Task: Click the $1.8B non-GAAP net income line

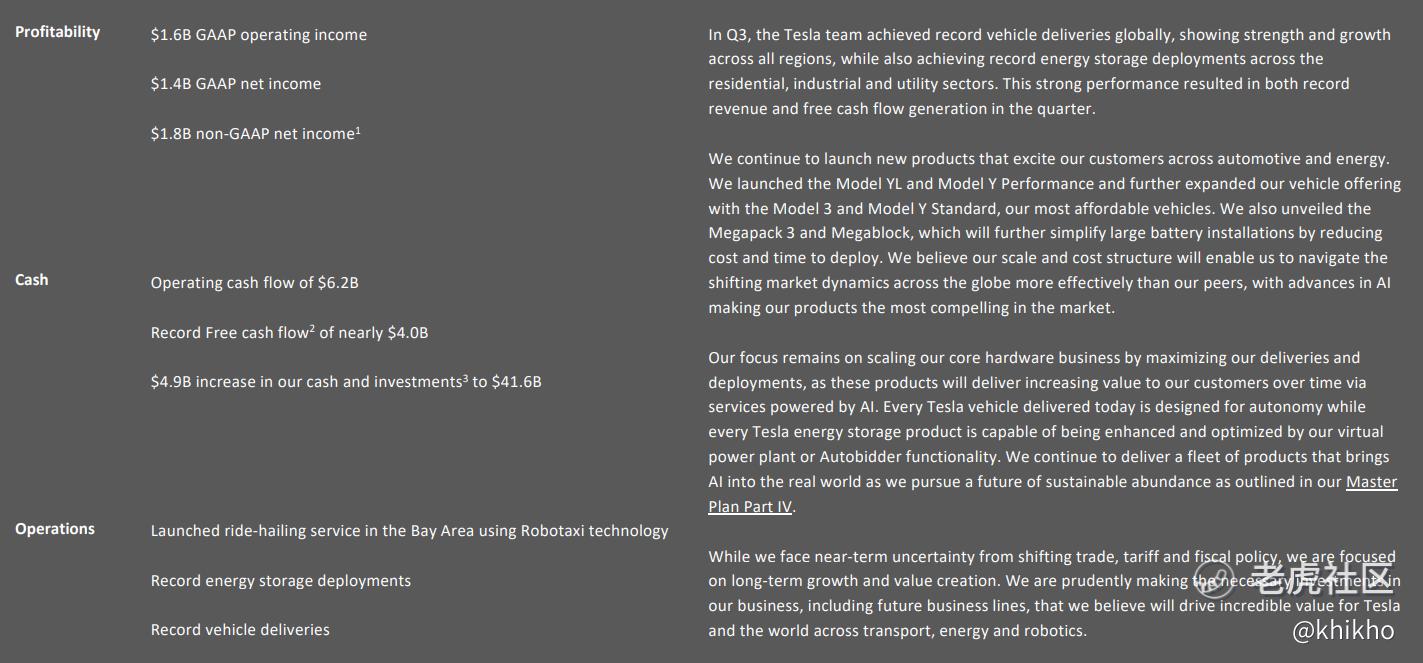Action: (x=255, y=134)
